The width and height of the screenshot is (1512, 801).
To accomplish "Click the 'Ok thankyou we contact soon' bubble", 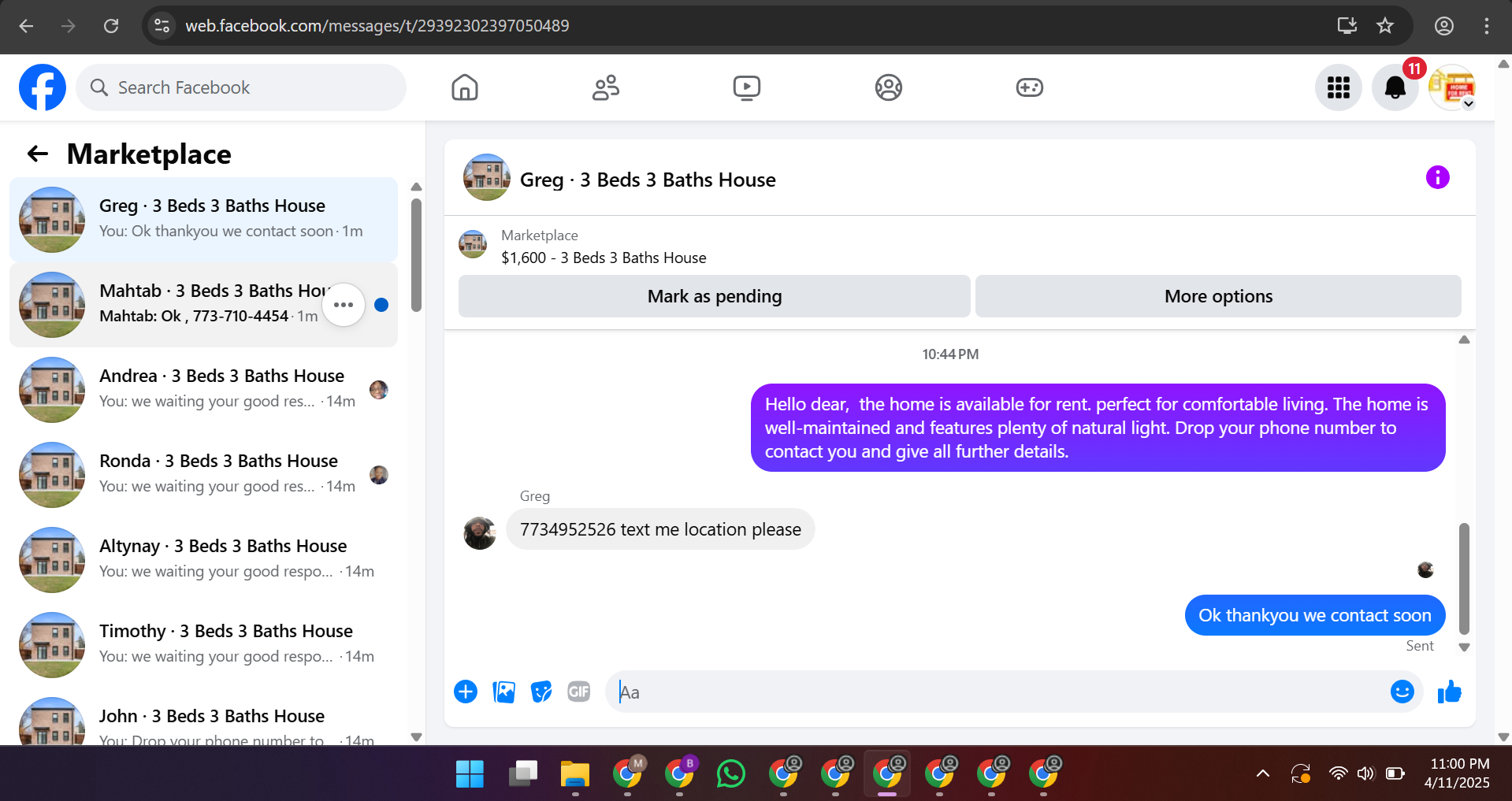I will pos(1315,615).
